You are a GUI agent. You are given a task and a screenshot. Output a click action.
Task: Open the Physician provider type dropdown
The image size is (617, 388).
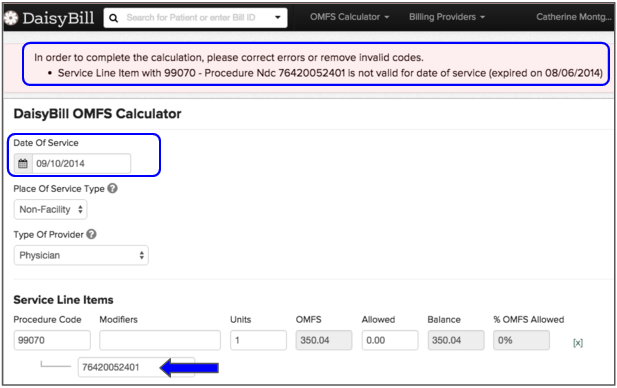(x=81, y=255)
